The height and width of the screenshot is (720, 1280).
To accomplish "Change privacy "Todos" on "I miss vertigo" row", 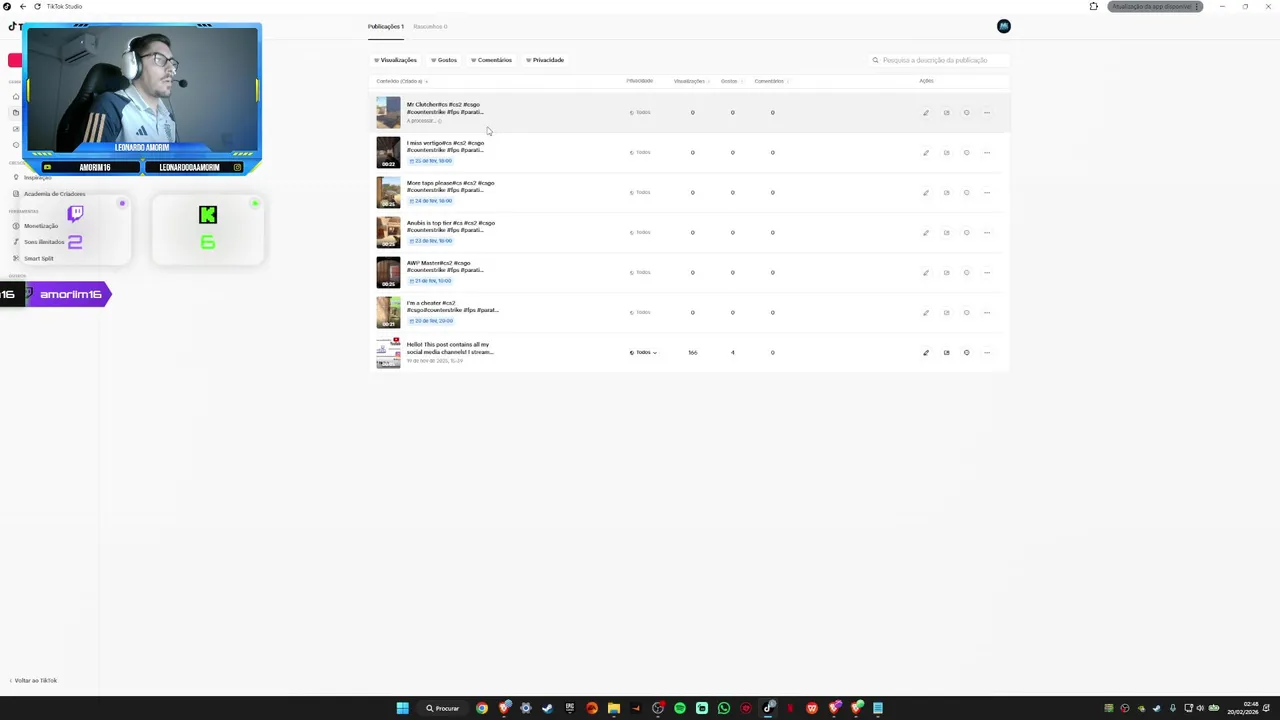I will (640, 153).
